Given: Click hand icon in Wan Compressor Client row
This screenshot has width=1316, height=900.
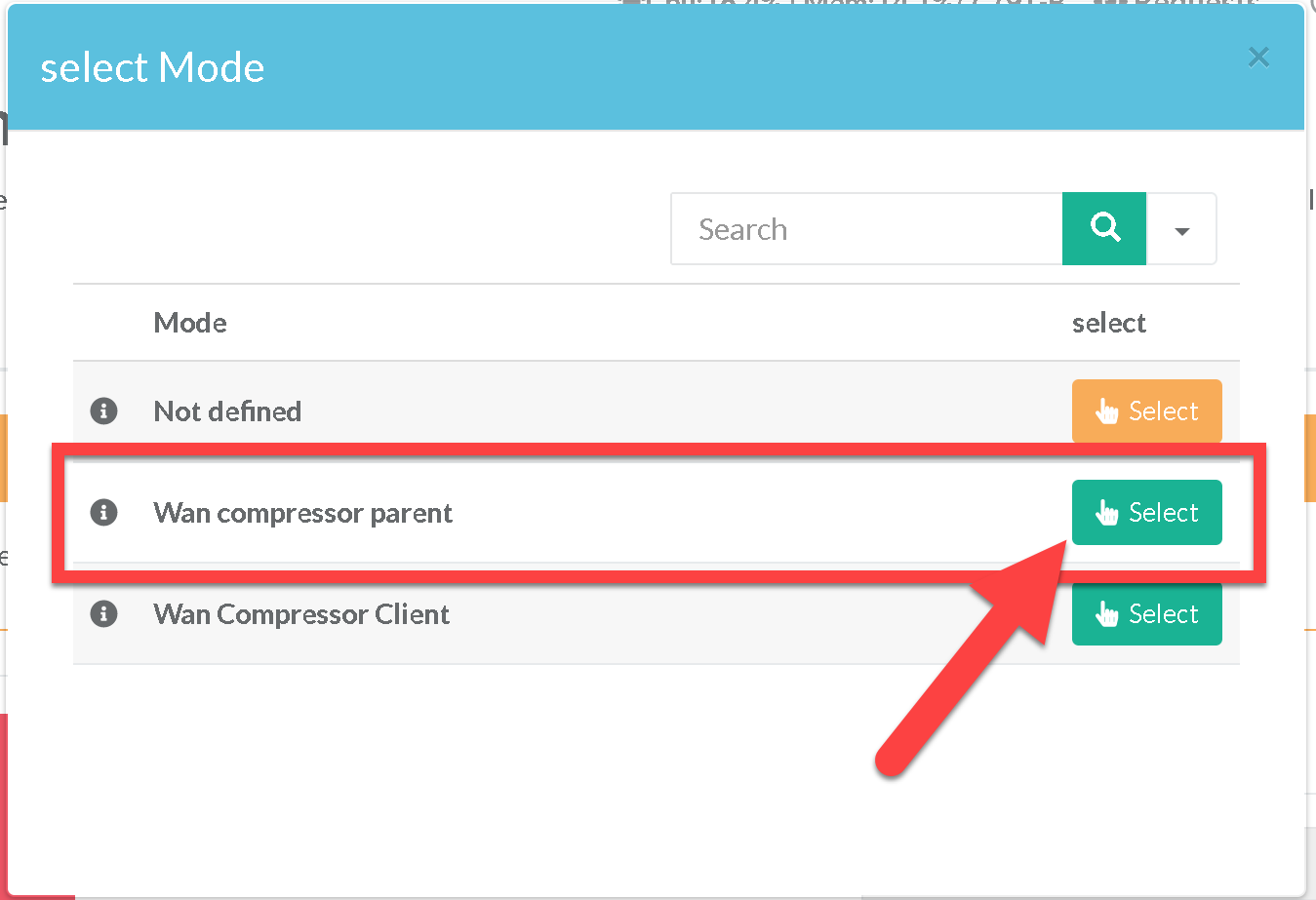Looking at the screenshot, I should point(1107,614).
